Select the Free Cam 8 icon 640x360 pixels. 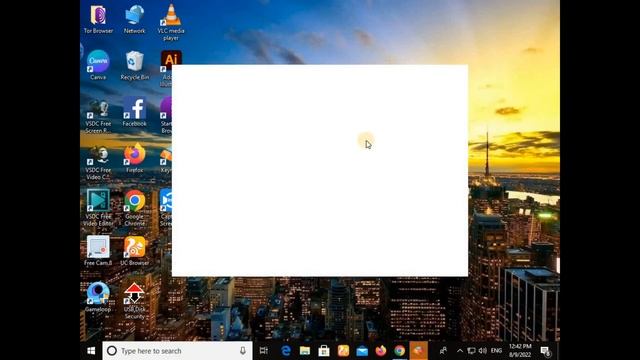click(98, 251)
